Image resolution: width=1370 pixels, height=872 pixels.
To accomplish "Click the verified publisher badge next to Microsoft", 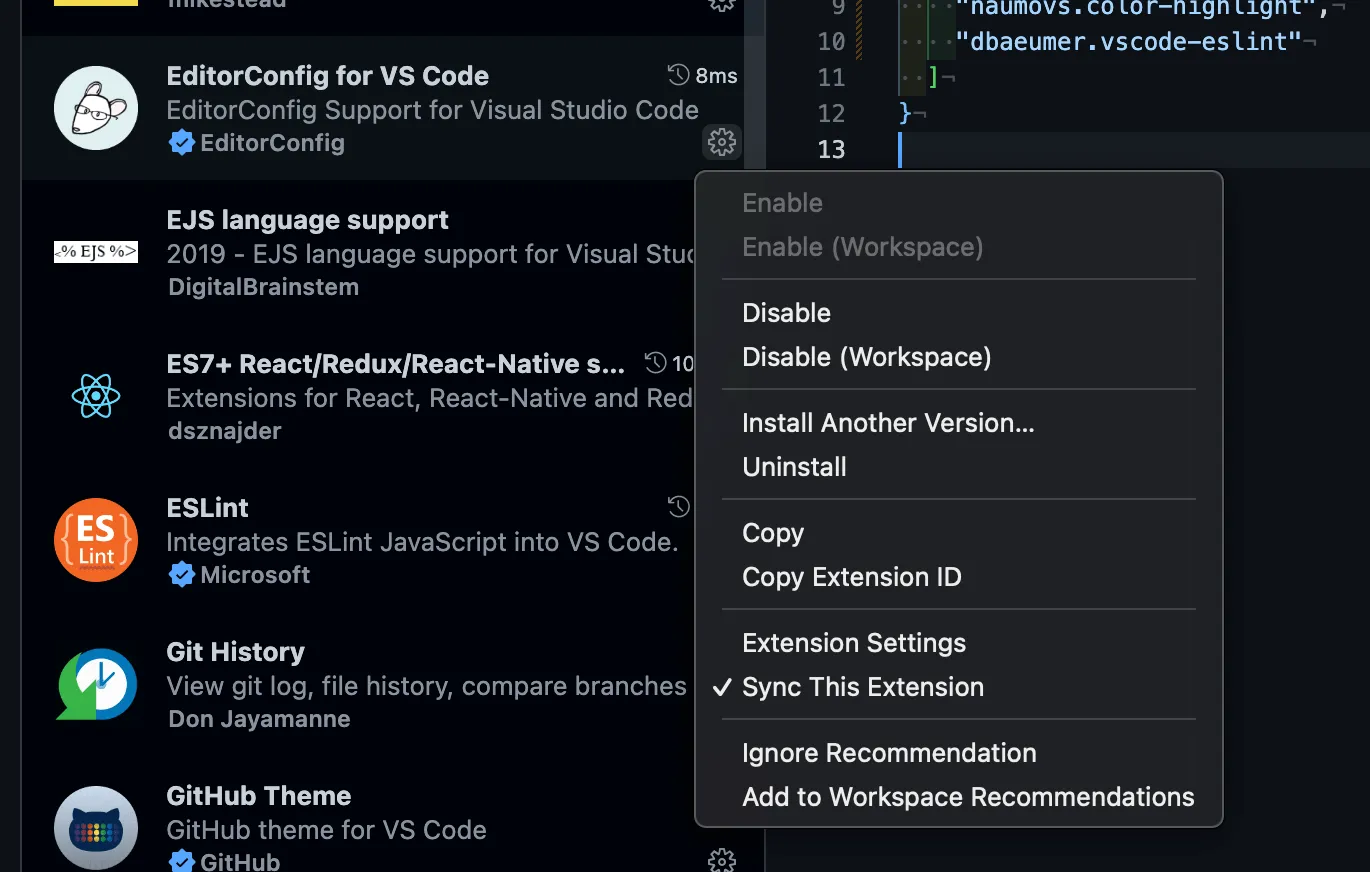I will point(181,574).
